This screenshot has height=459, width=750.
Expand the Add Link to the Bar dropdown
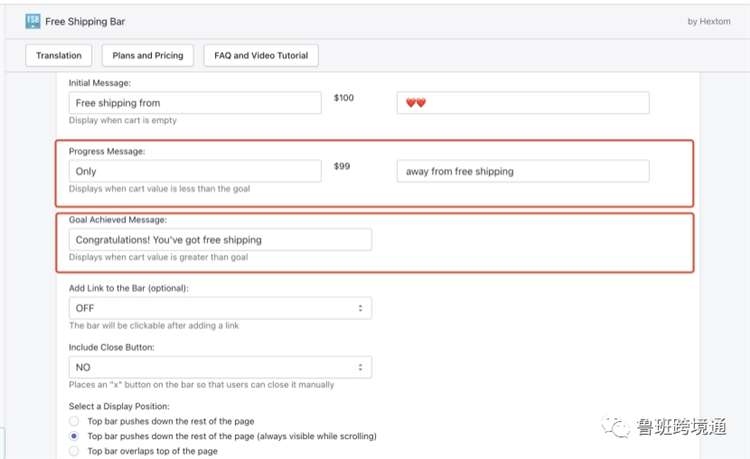(x=220, y=308)
